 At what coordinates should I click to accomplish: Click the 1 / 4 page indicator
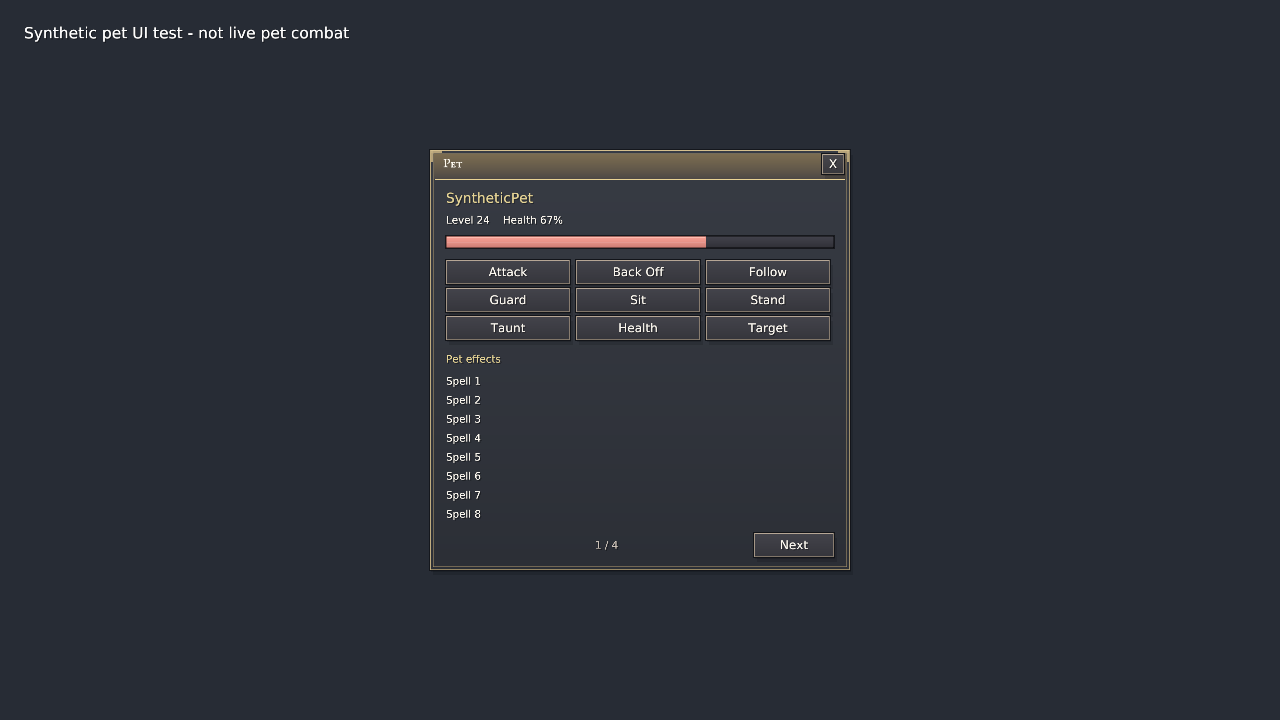606,545
